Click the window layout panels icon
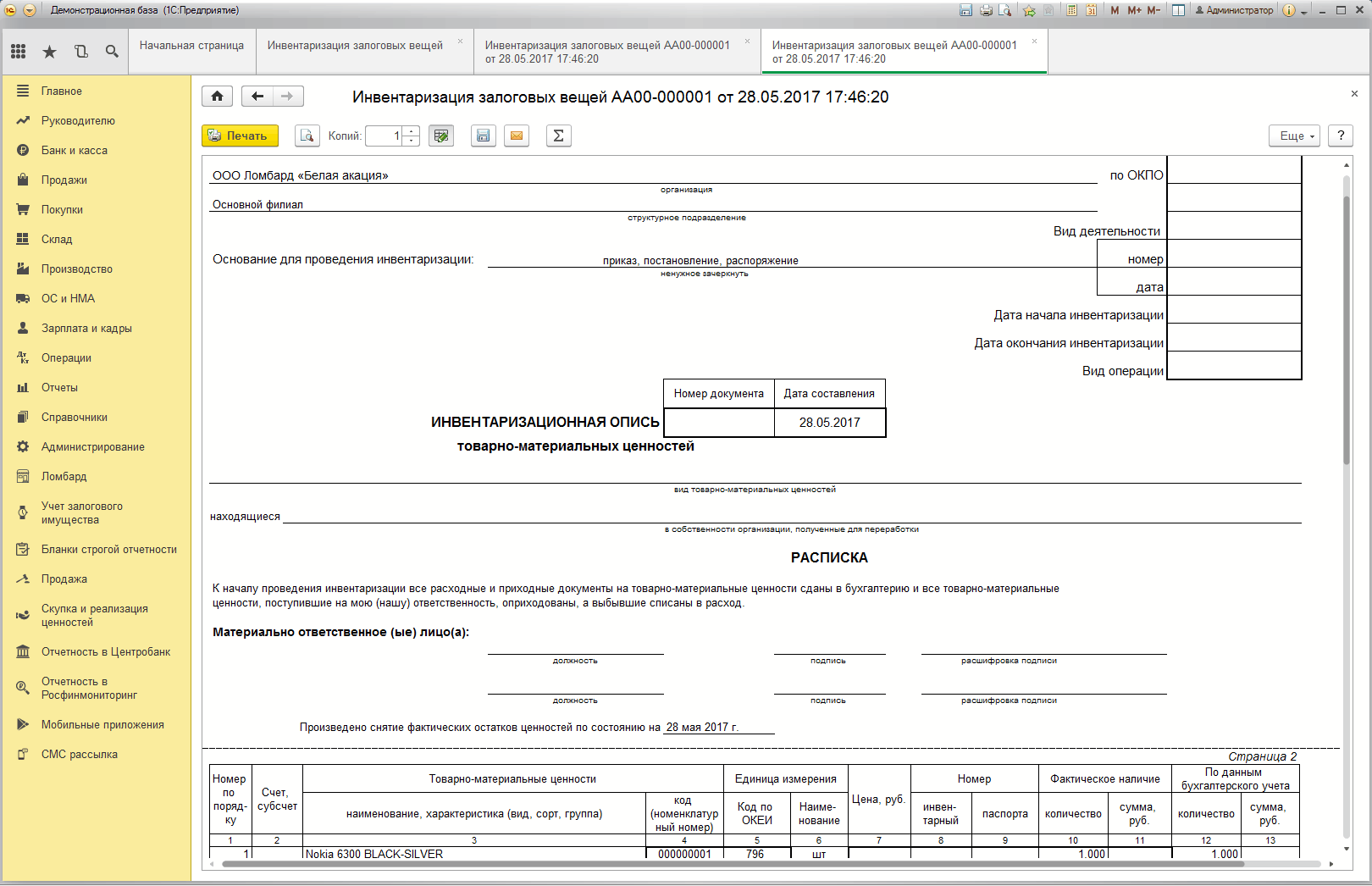The width and height of the screenshot is (1372, 886). point(1178,10)
